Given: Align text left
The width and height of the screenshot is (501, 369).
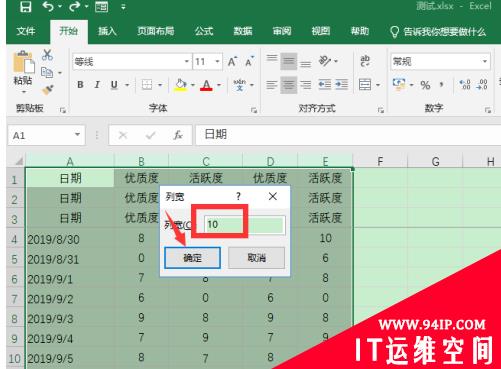Looking at the screenshot, I should point(272,85).
